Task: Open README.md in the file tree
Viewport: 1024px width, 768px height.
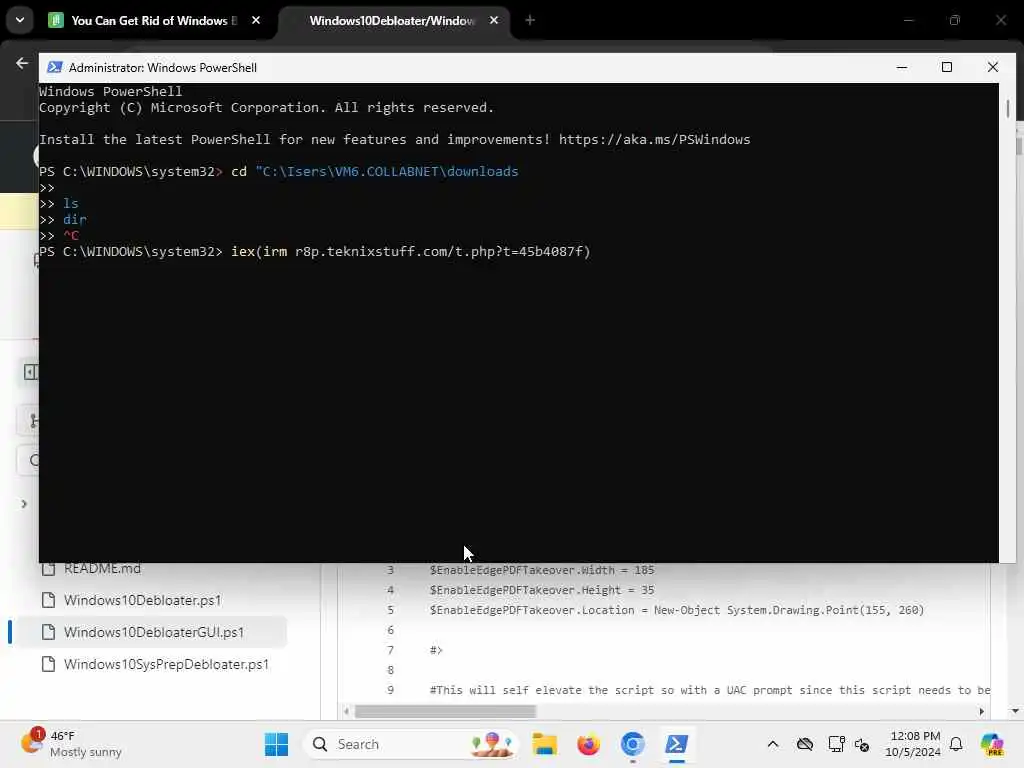Action: (x=102, y=568)
